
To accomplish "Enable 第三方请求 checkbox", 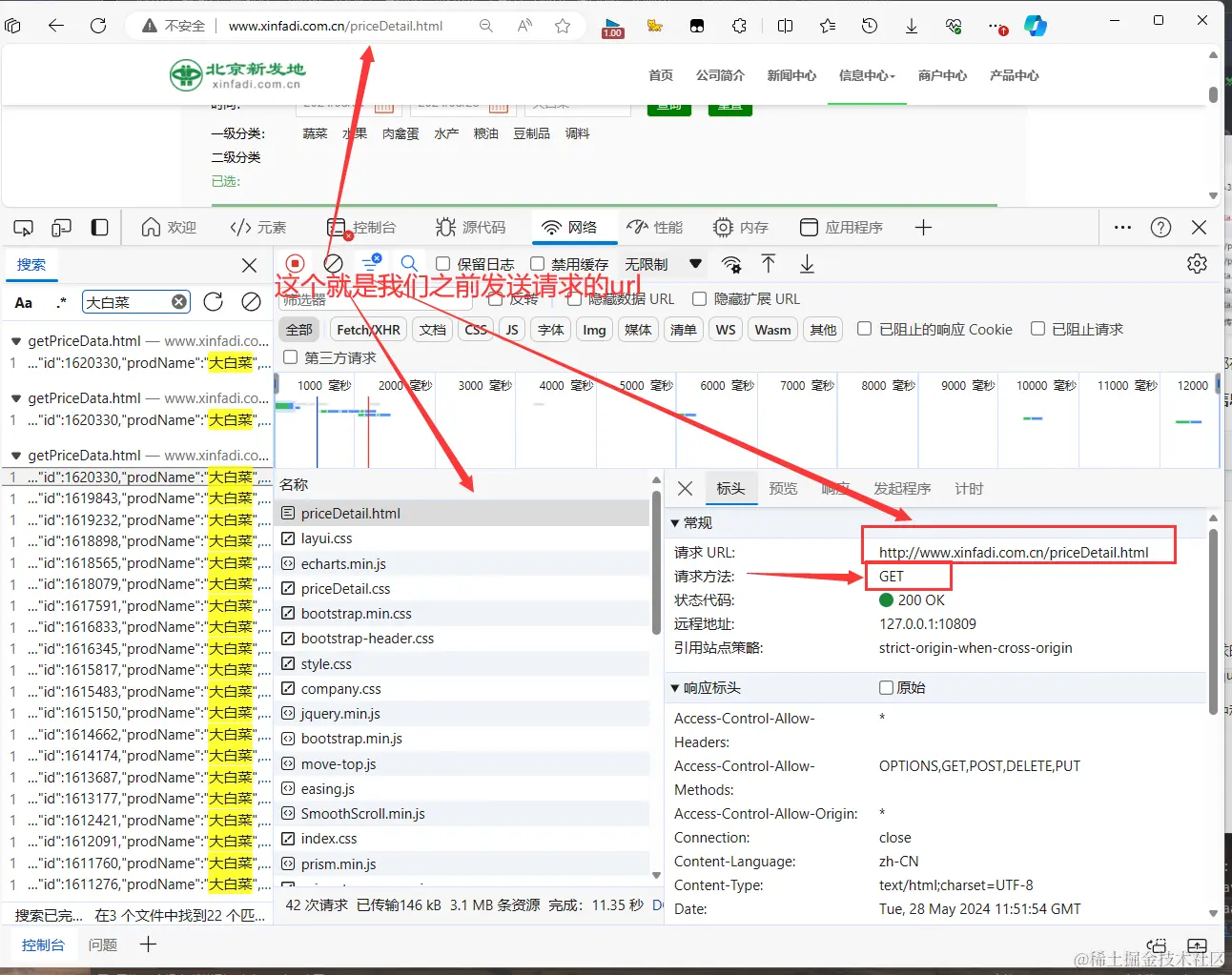I will (x=291, y=356).
